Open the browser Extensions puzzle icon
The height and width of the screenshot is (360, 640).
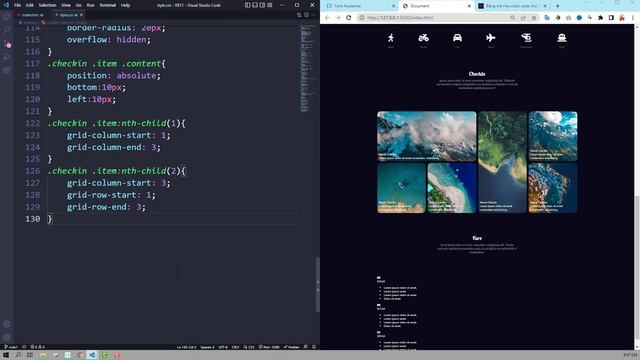[600, 18]
